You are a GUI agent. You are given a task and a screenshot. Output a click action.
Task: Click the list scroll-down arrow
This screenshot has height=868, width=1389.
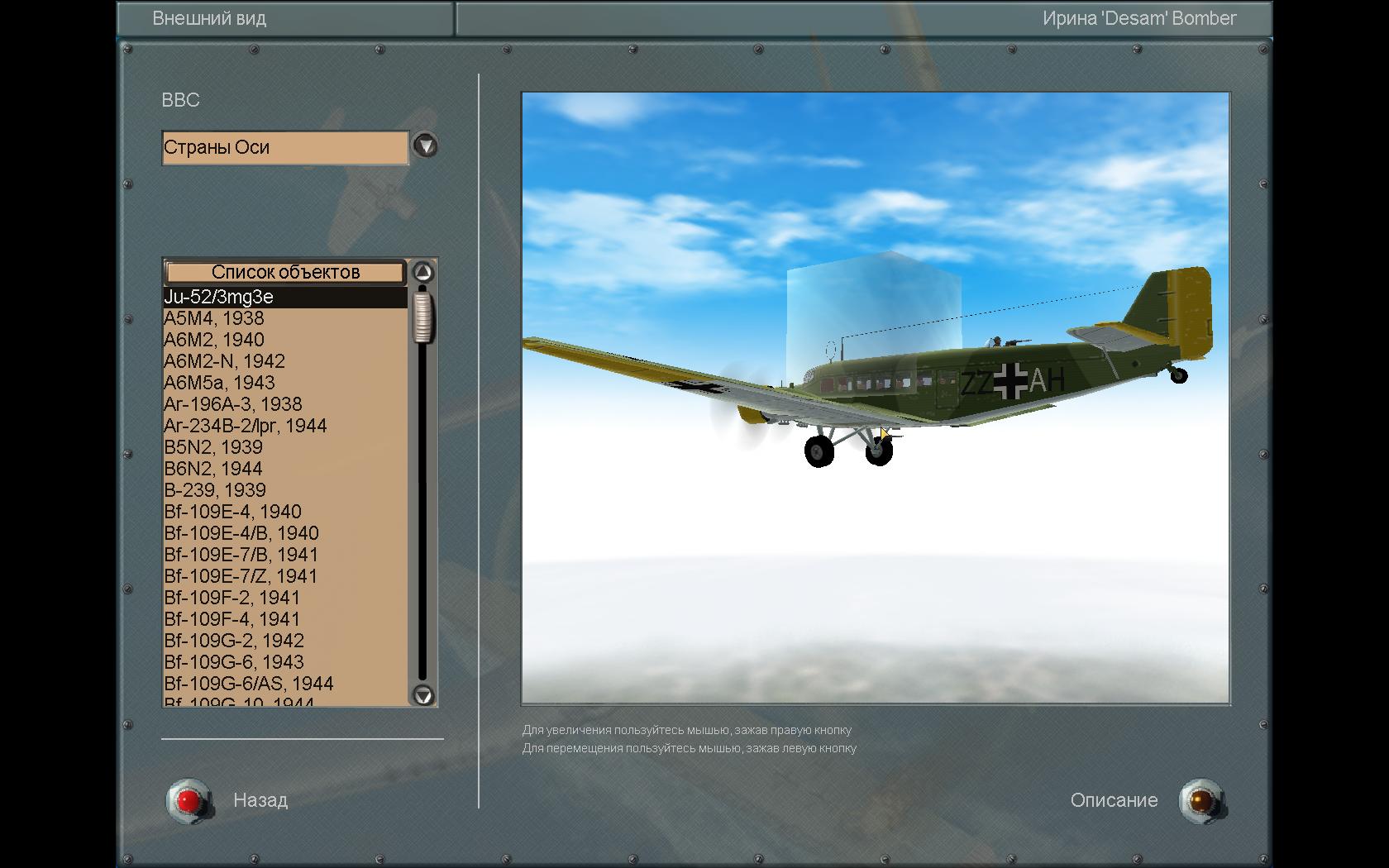pyautogui.click(x=422, y=695)
